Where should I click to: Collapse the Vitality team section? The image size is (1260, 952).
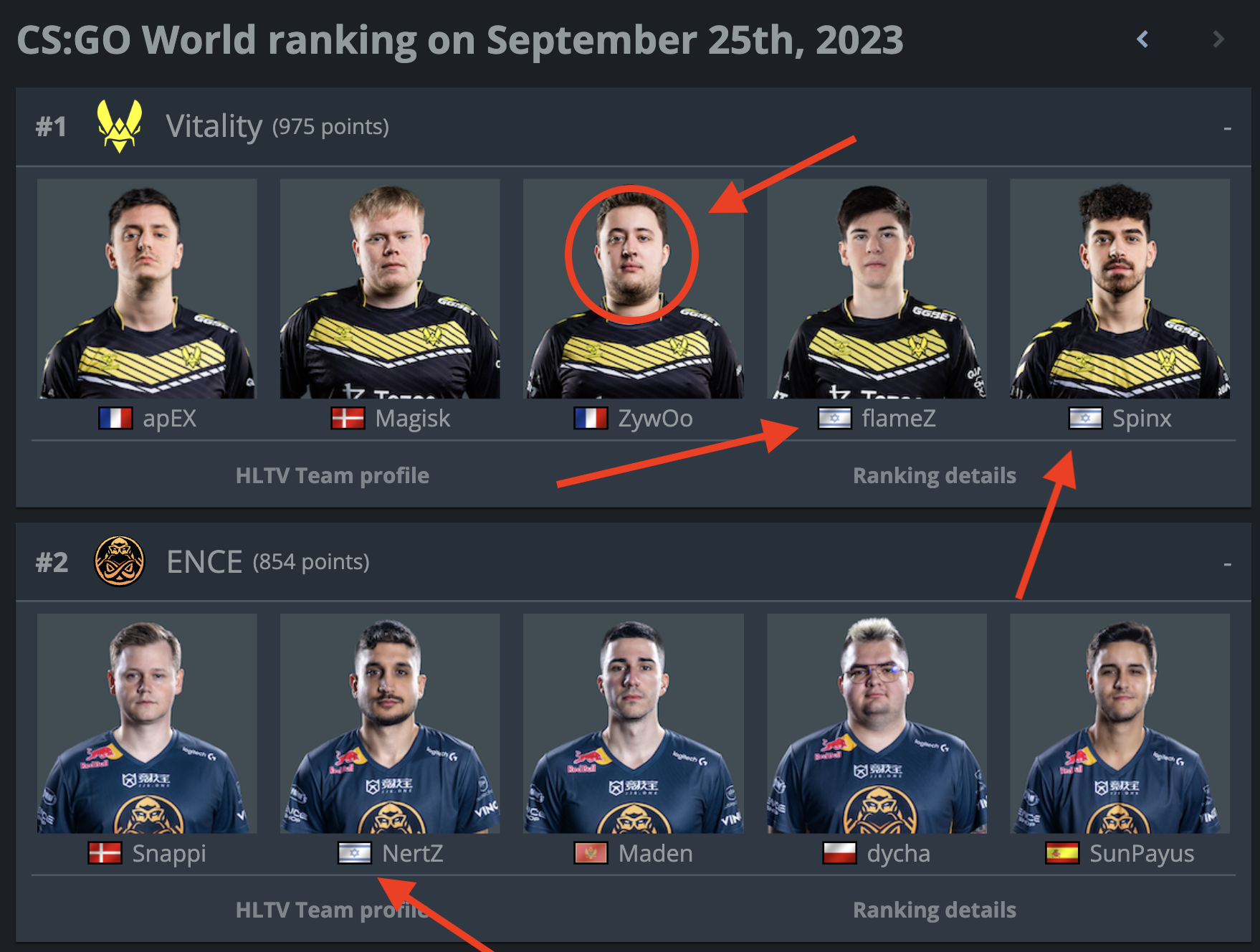coord(1227,128)
